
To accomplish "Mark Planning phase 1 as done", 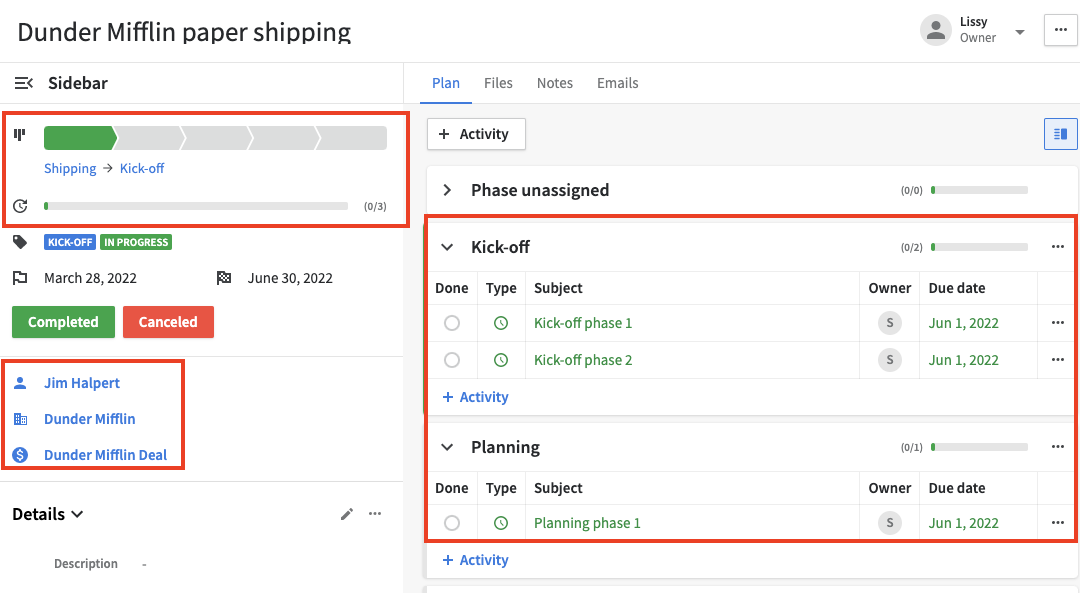I will (452, 522).
